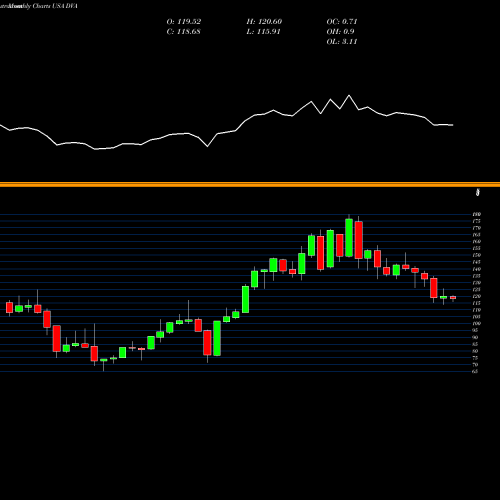Click the 80 price axis label
Screen dimensions: 500x500
pos(475,351)
